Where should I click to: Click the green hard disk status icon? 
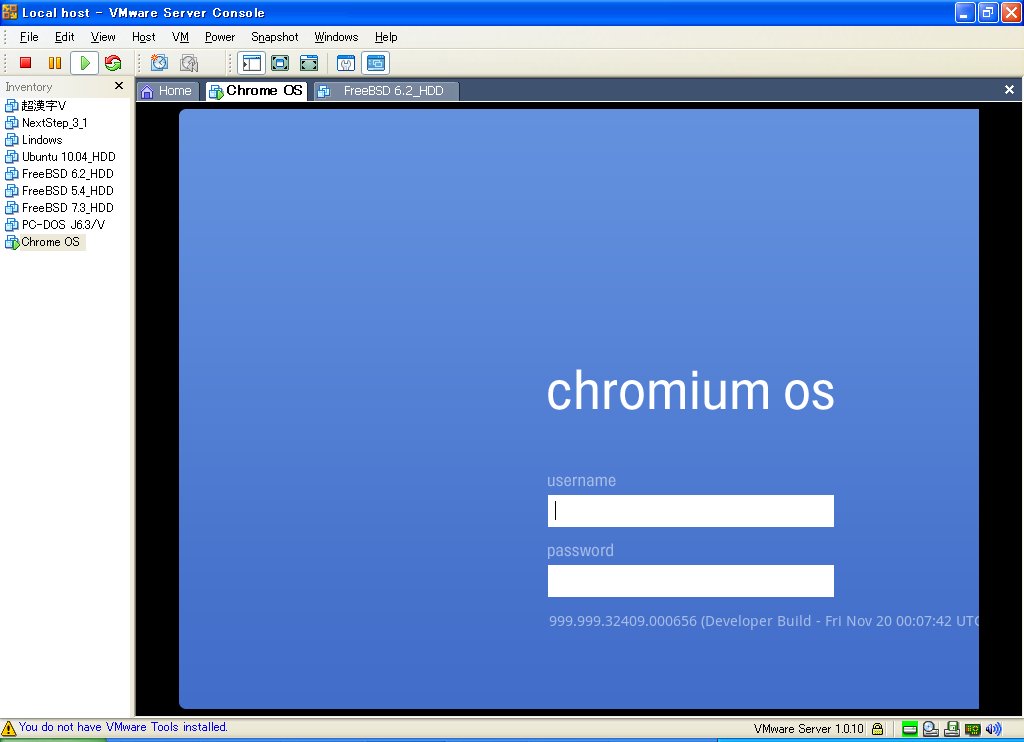[909, 729]
